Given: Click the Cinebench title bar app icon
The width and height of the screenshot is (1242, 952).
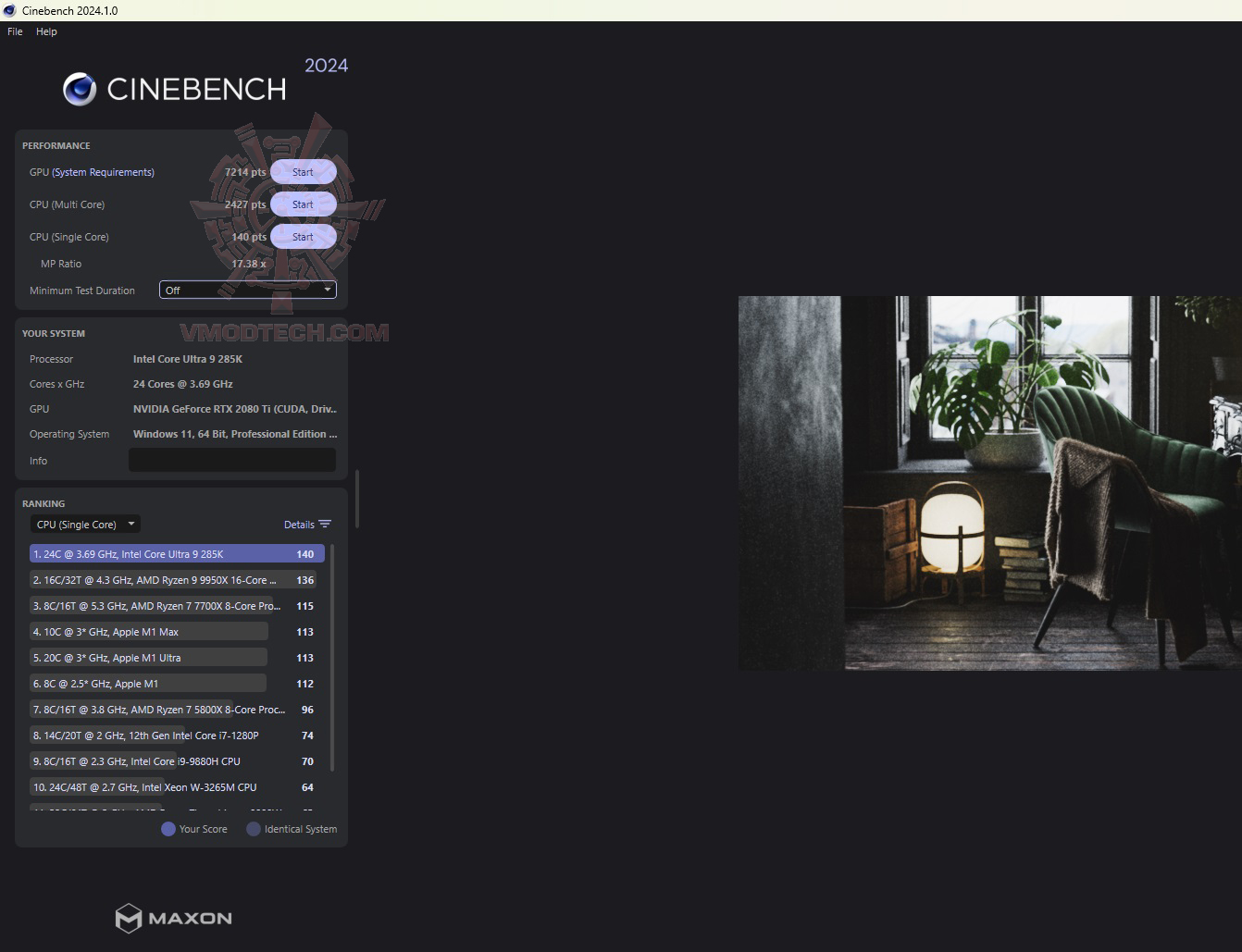Looking at the screenshot, I should 10,10.
